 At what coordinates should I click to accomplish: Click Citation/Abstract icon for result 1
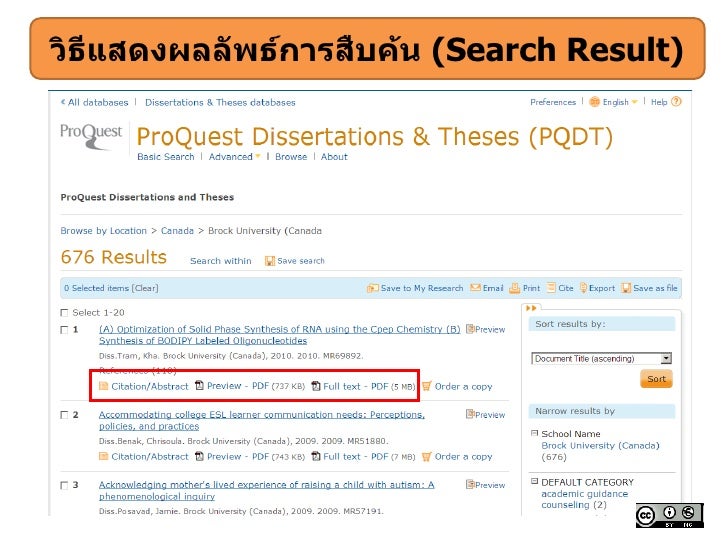(x=104, y=386)
